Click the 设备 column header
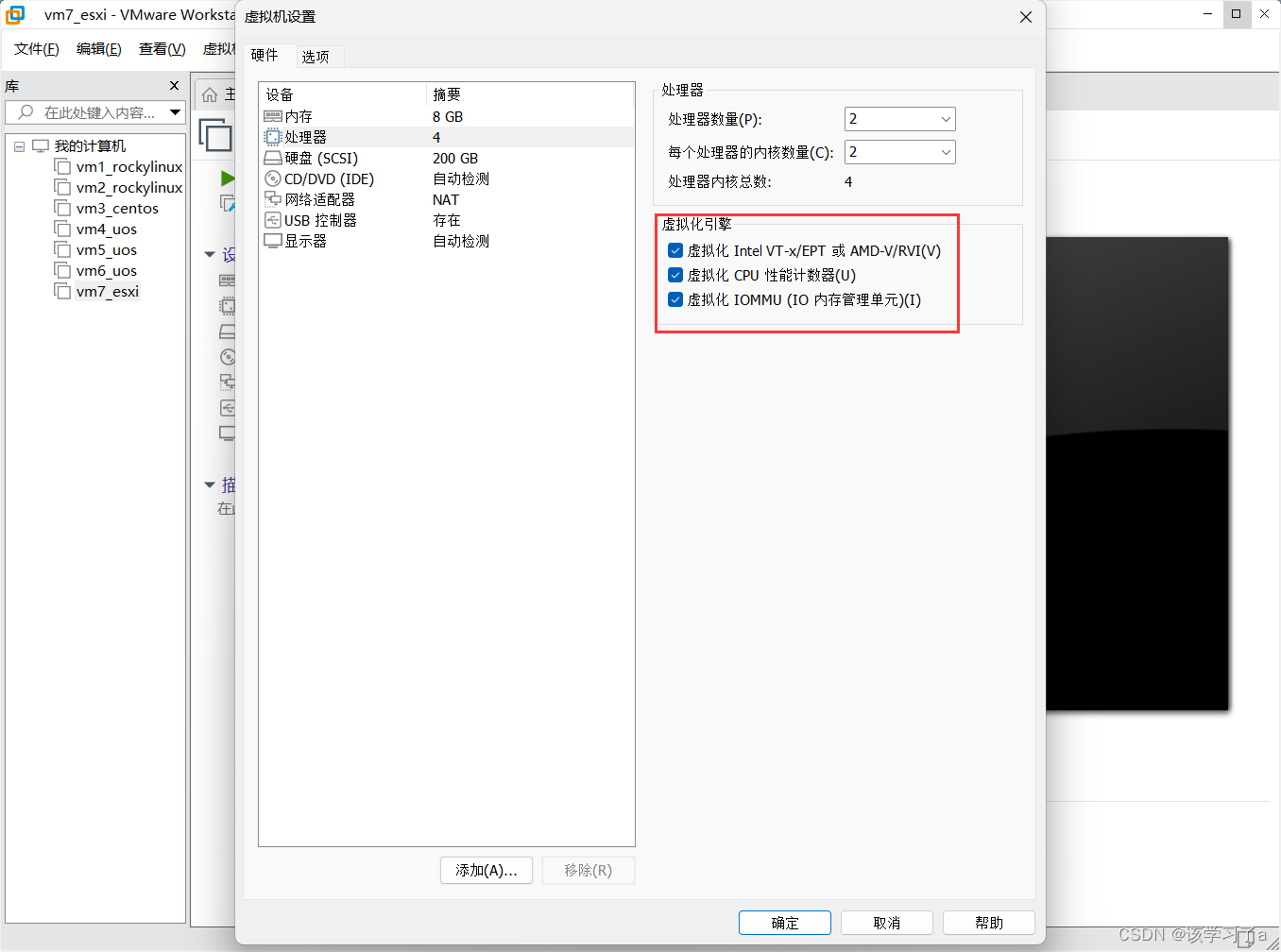1281x952 pixels. pos(342,94)
